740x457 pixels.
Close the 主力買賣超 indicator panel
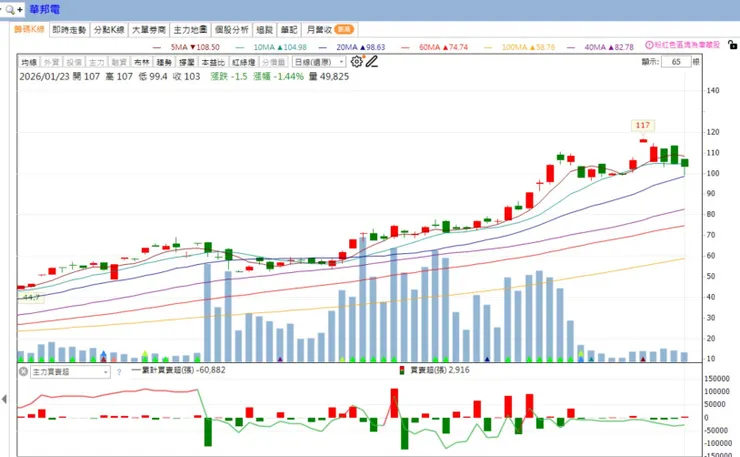23,372
